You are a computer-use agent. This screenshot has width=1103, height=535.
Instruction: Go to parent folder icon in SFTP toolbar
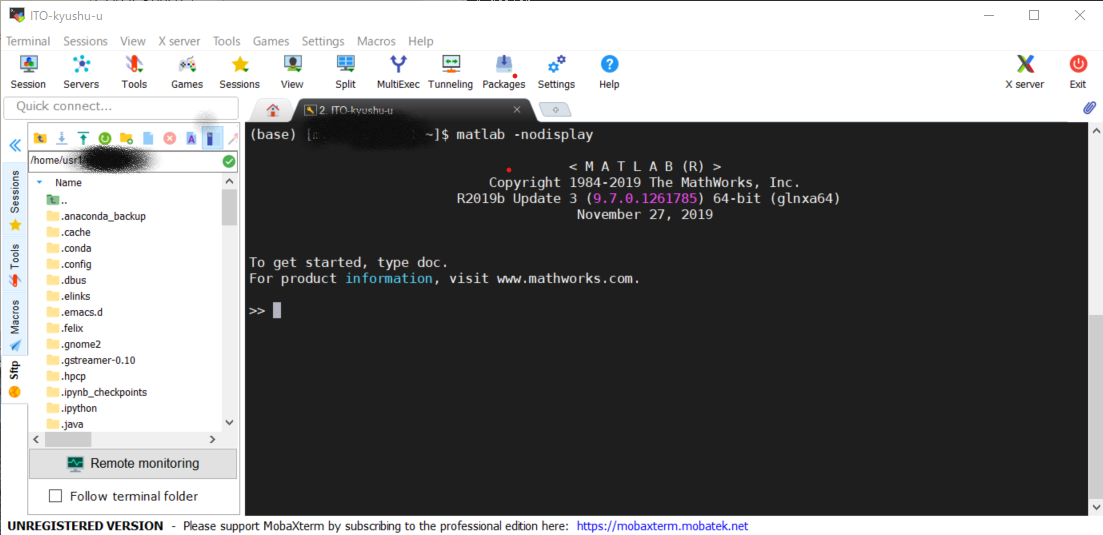[40, 138]
